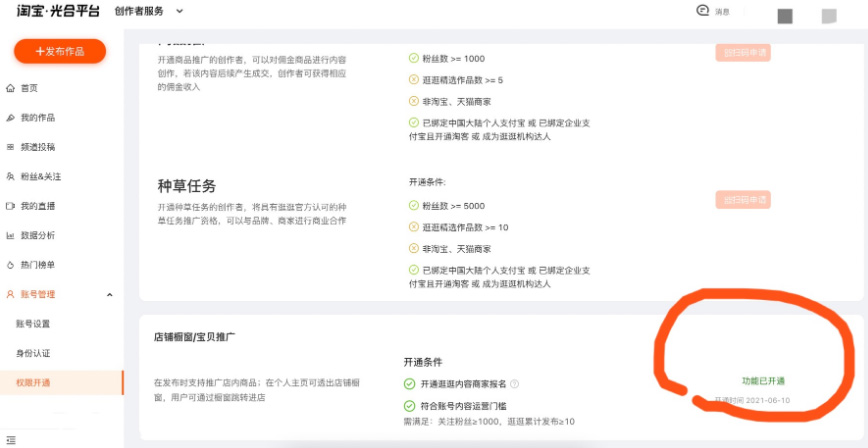868x448 pixels.
Task: Click check icon beside 开通逛逛内容商家报名
Action: [409, 384]
